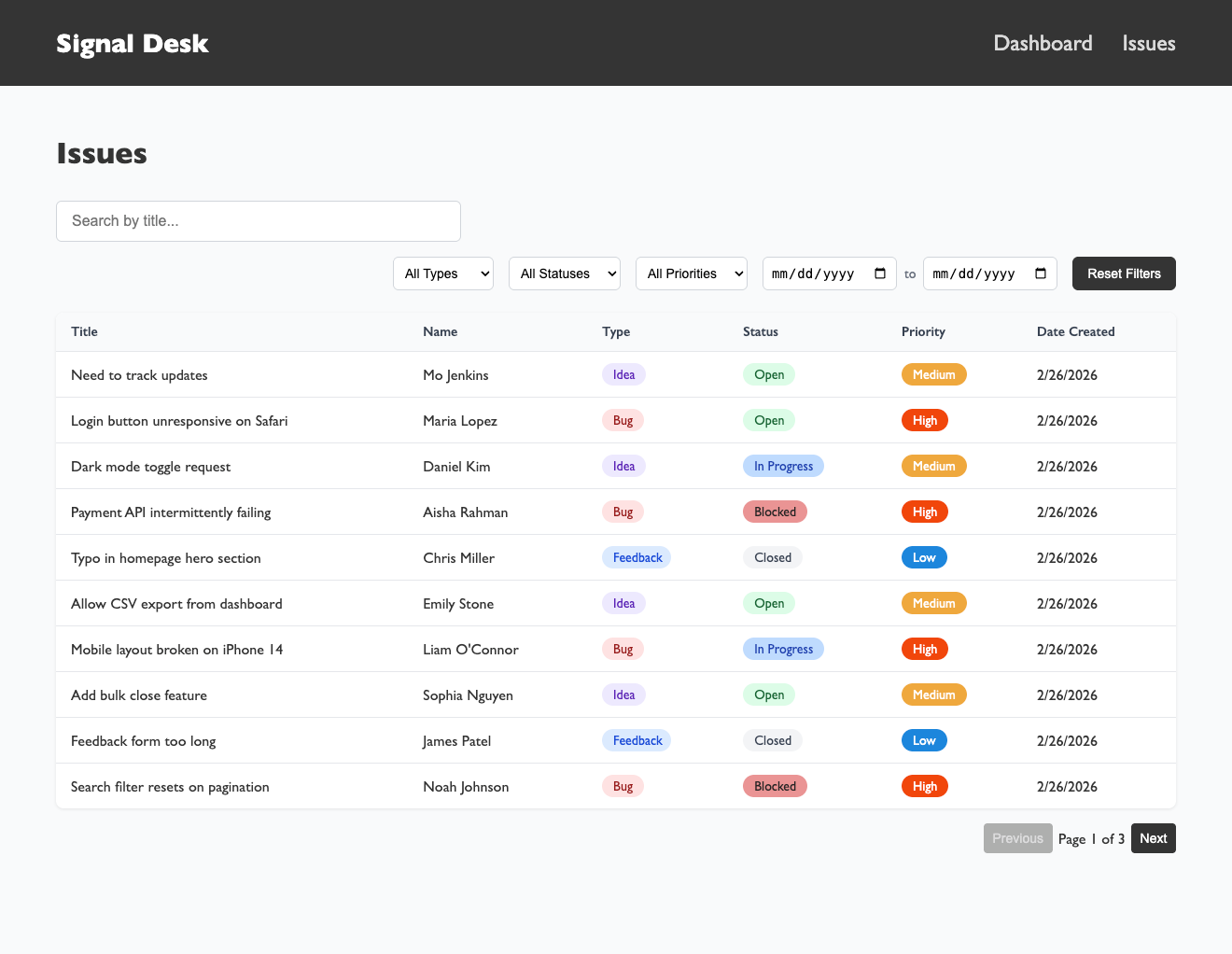The width and height of the screenshot is (1232, 954).
Task: Go to Next page of issues
Action: 1154,838
